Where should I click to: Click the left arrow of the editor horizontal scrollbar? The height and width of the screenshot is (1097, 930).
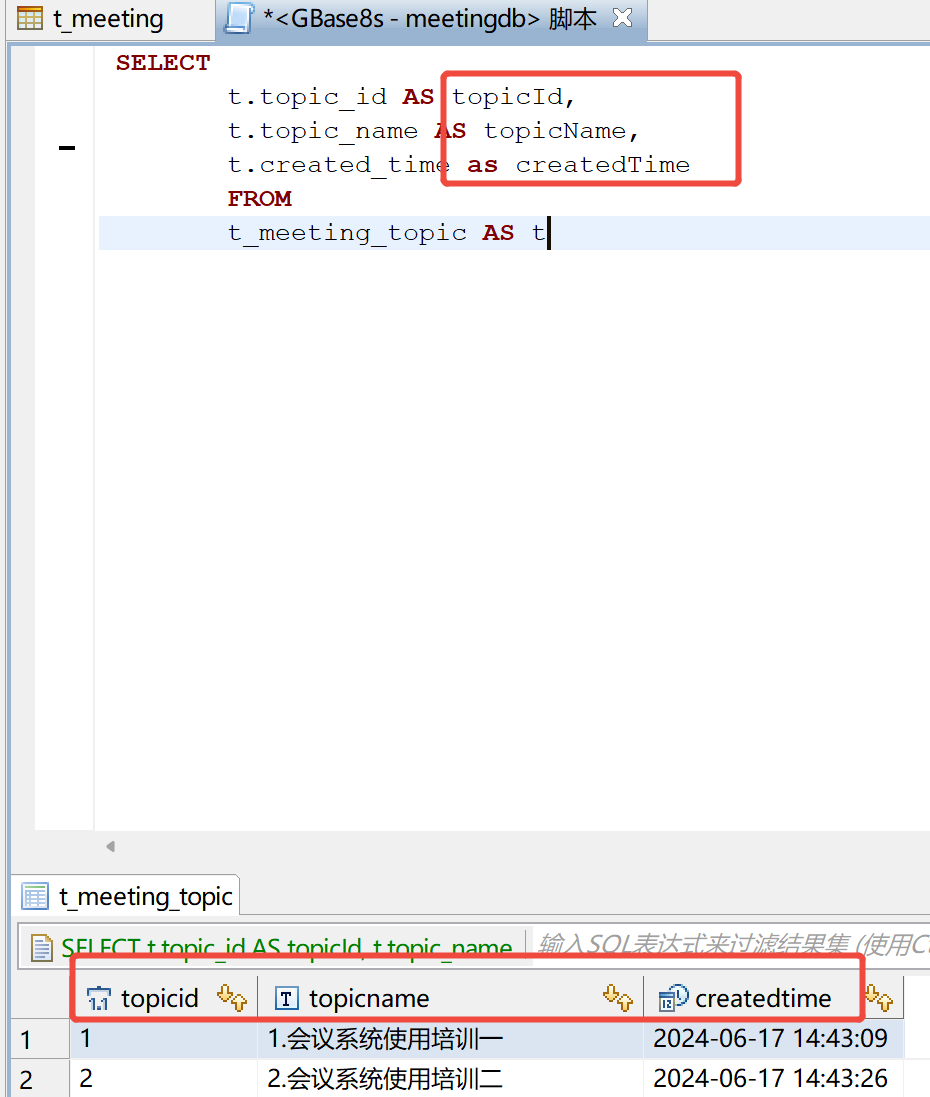[110, 845]
